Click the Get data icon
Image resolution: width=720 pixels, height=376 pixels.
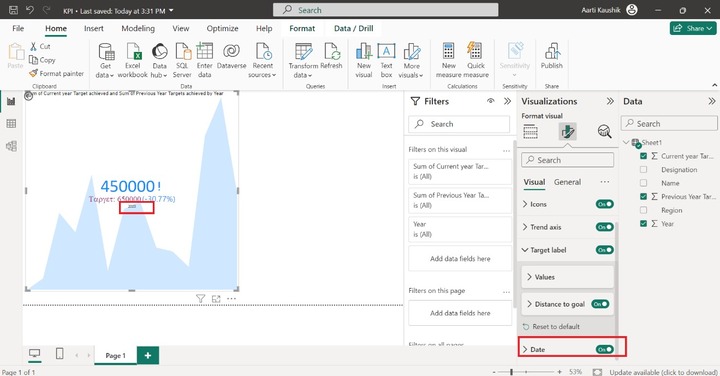pyautogui.click(x=106, y=52)
